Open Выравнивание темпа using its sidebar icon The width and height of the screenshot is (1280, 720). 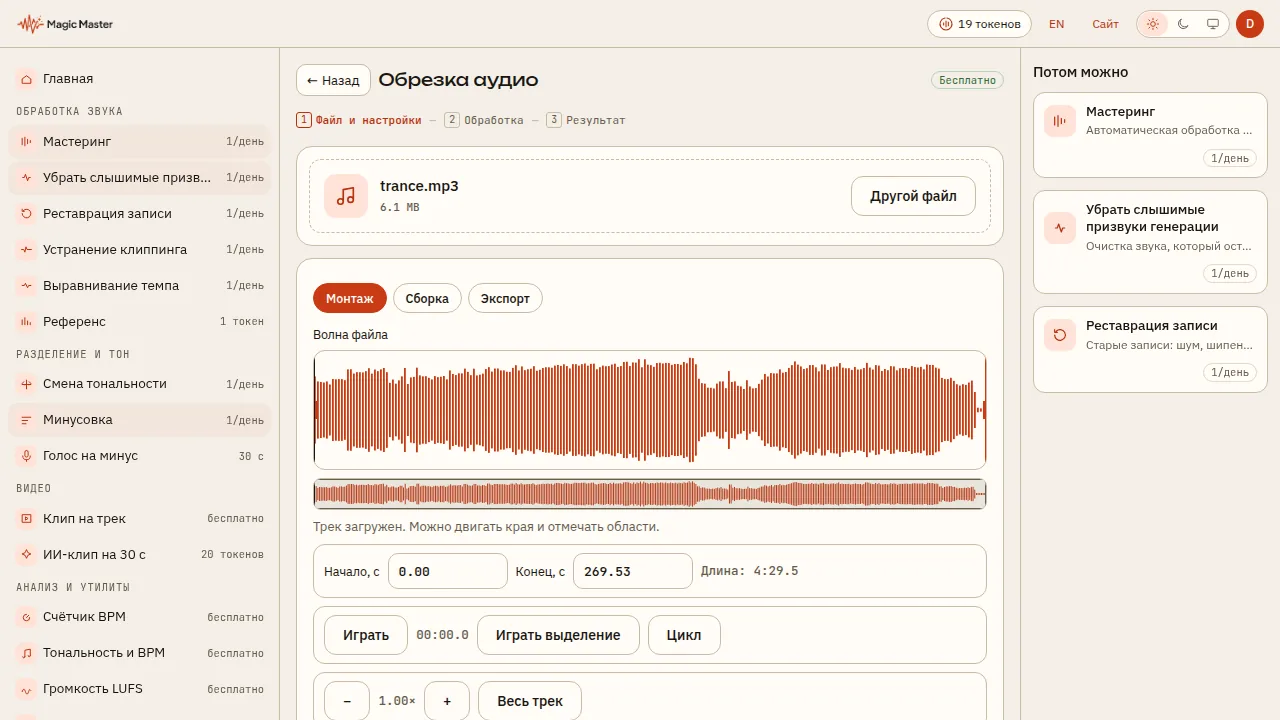pos(26,286)
